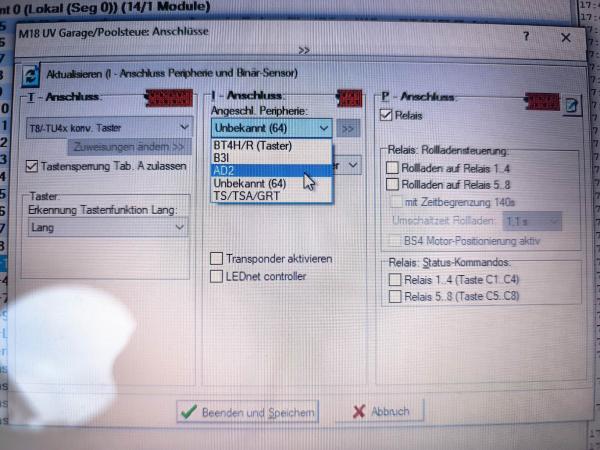Click the red I-Anschluss connector icon
The height and width of the screenshot is (450, 600).
349,99
